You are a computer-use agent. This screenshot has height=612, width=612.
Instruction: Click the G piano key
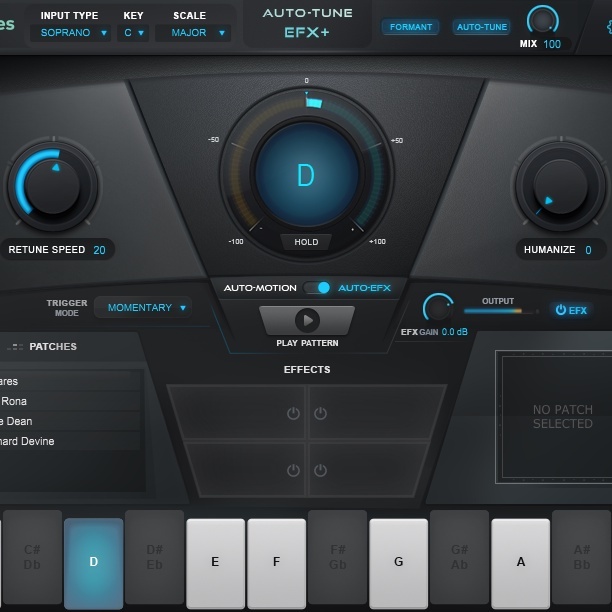399,563
